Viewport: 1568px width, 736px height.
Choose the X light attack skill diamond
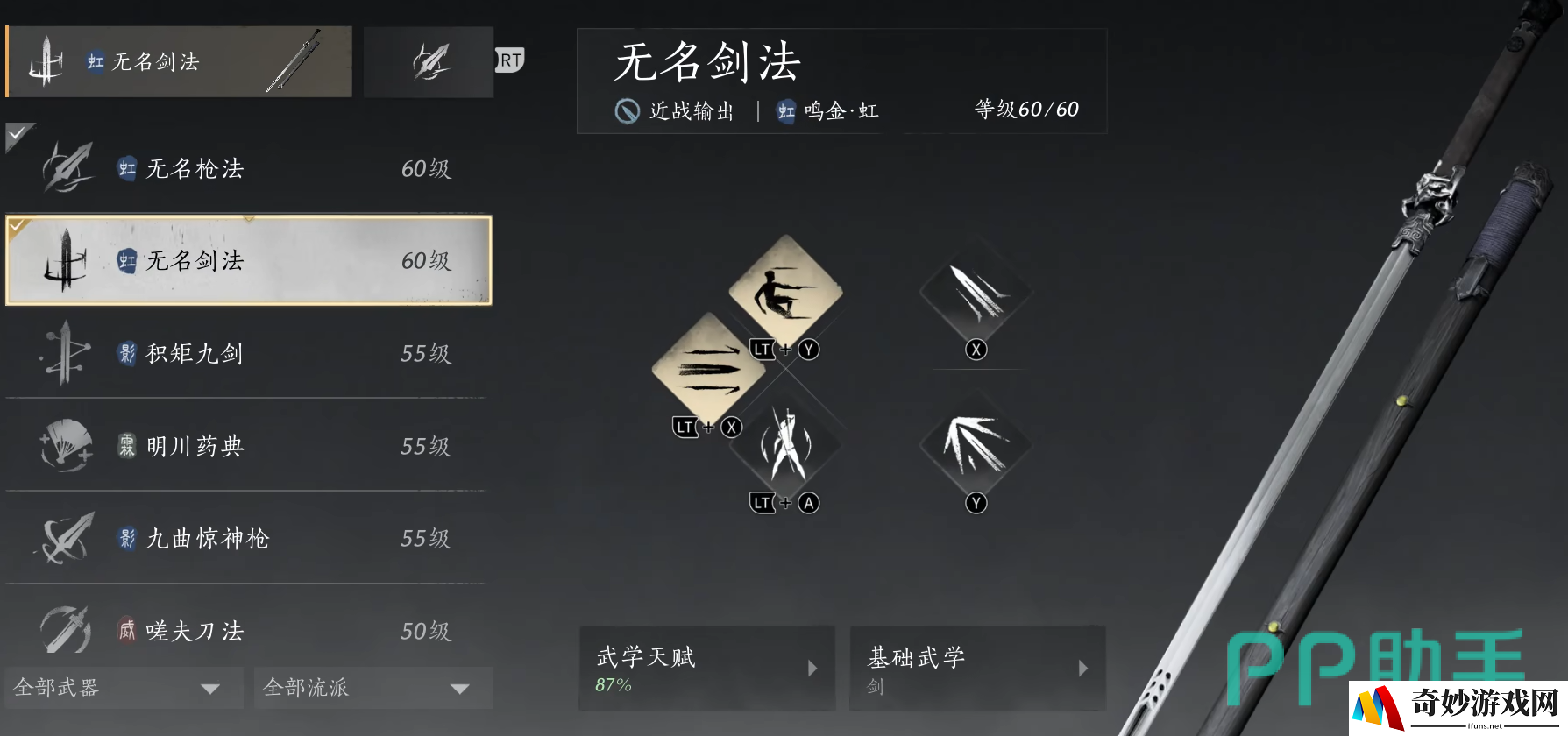pos(976,292)
